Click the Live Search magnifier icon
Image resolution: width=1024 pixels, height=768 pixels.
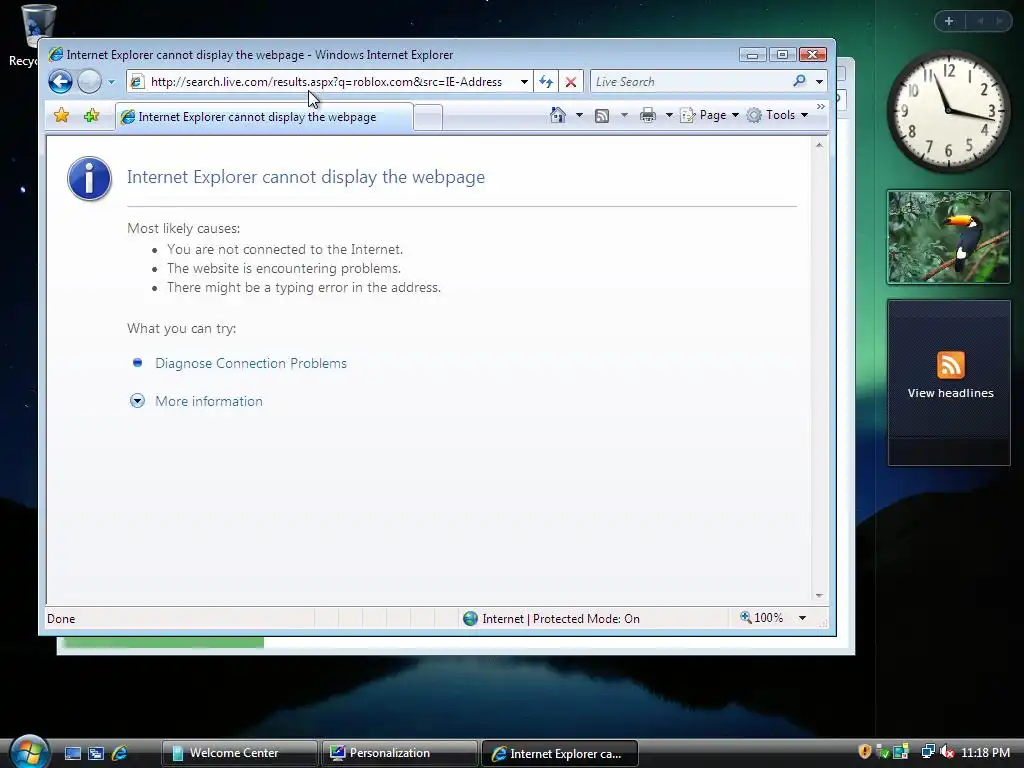tap(799, 81)
